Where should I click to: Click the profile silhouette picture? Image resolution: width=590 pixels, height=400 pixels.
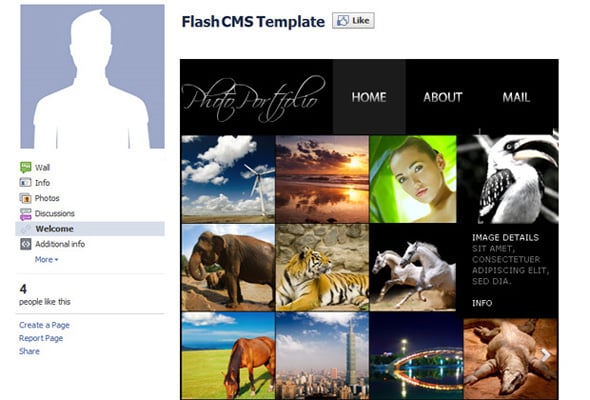point(92,76)
